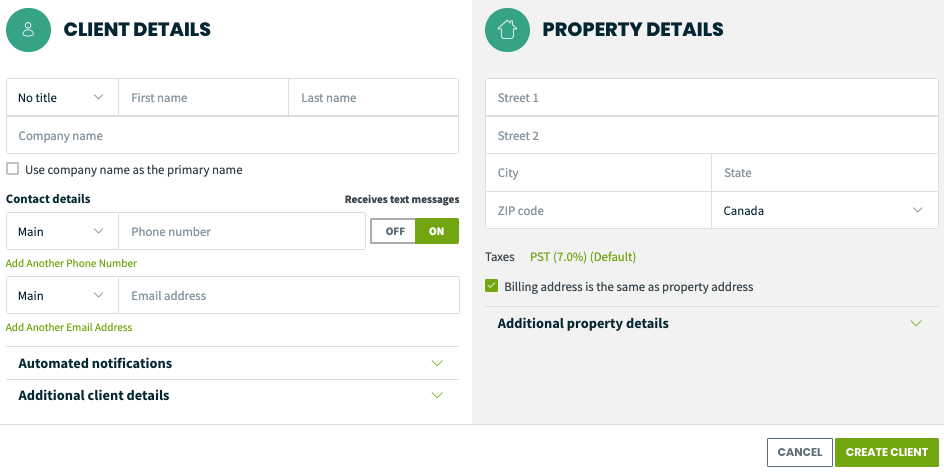Click the Client Details person icon

[28, 29]
